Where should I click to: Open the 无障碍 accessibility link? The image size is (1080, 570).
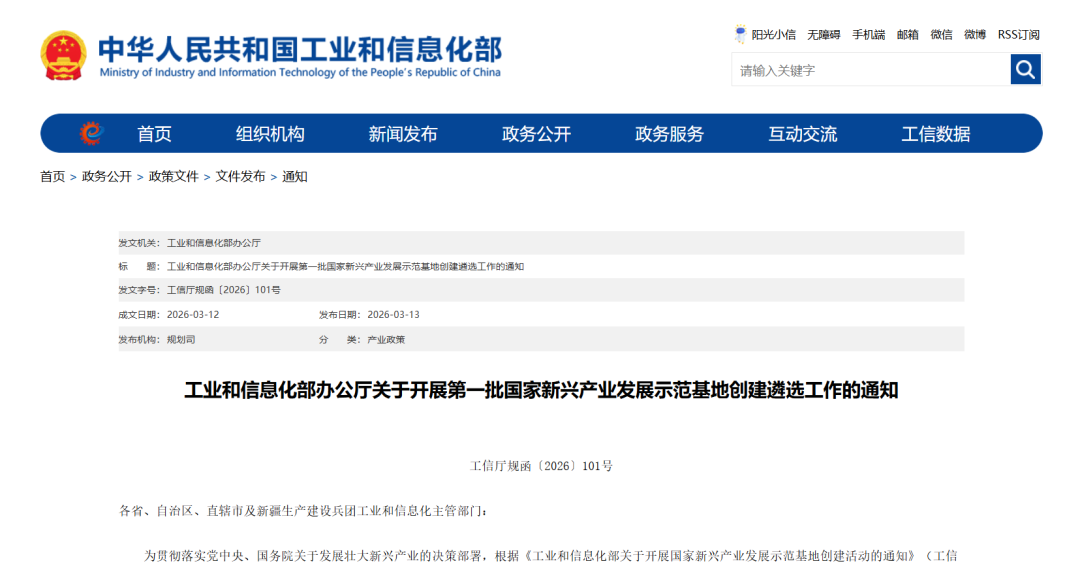coord(824,35)
